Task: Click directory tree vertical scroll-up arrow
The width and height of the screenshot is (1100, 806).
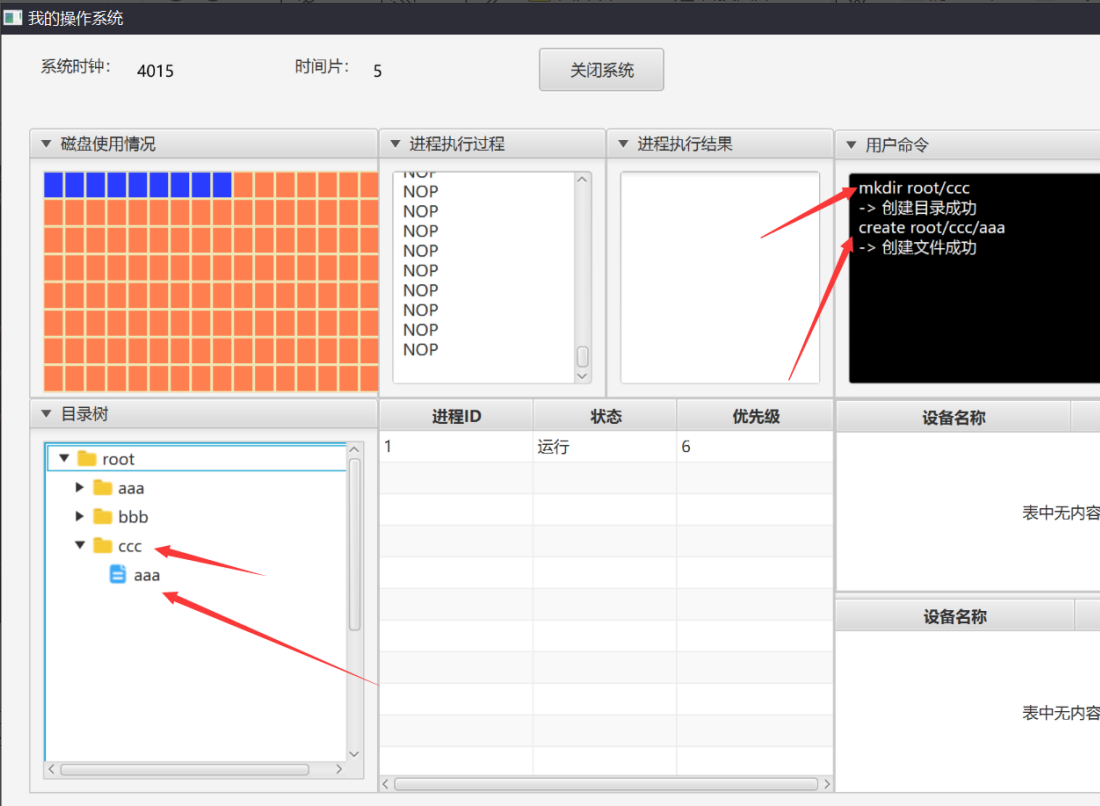Action: click(354, 449)
